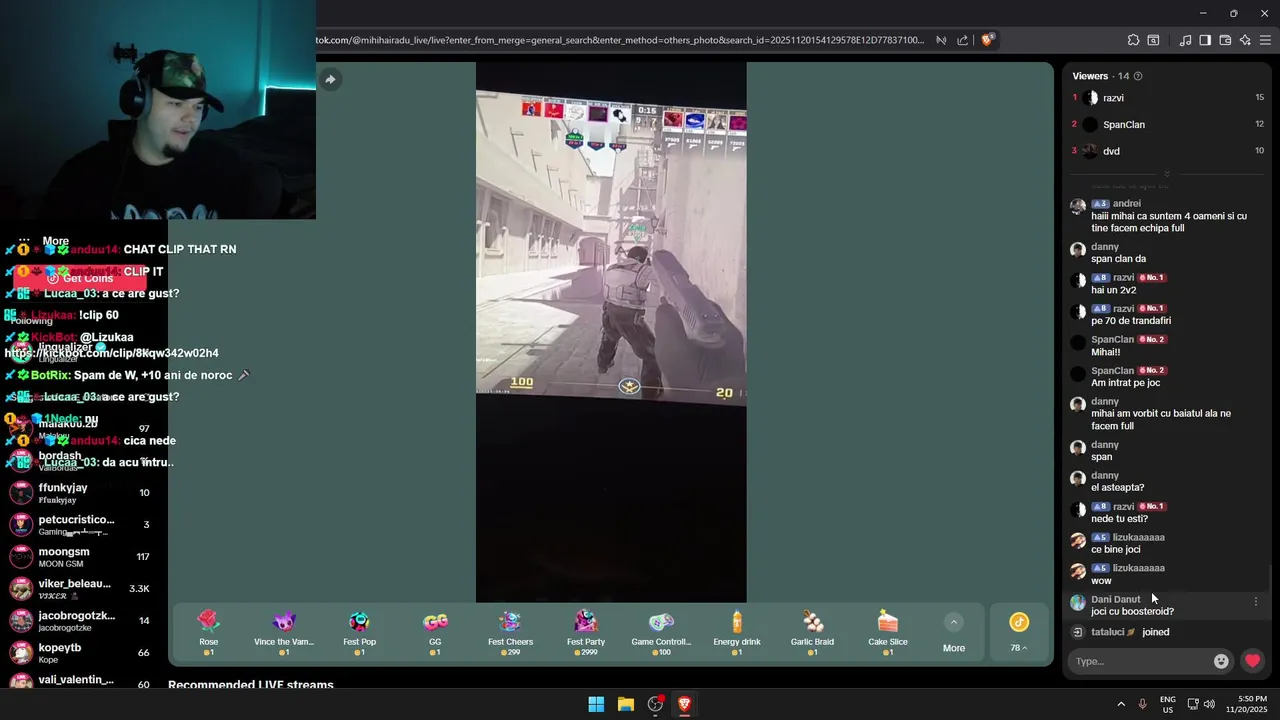Image resolution: width=1280 pixels, height=720 pixels.
Task: Click username andrei in chat
Action: pyautogui.click(x=1127, y=204)
